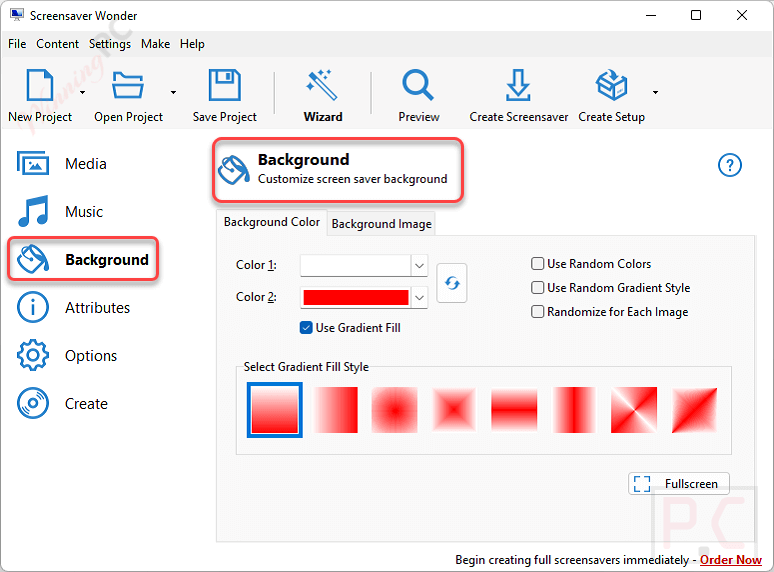Viewport: 774px width, 572px height.
Task: Enable Randomize for Each Image
Action: [x=538, y=311]
